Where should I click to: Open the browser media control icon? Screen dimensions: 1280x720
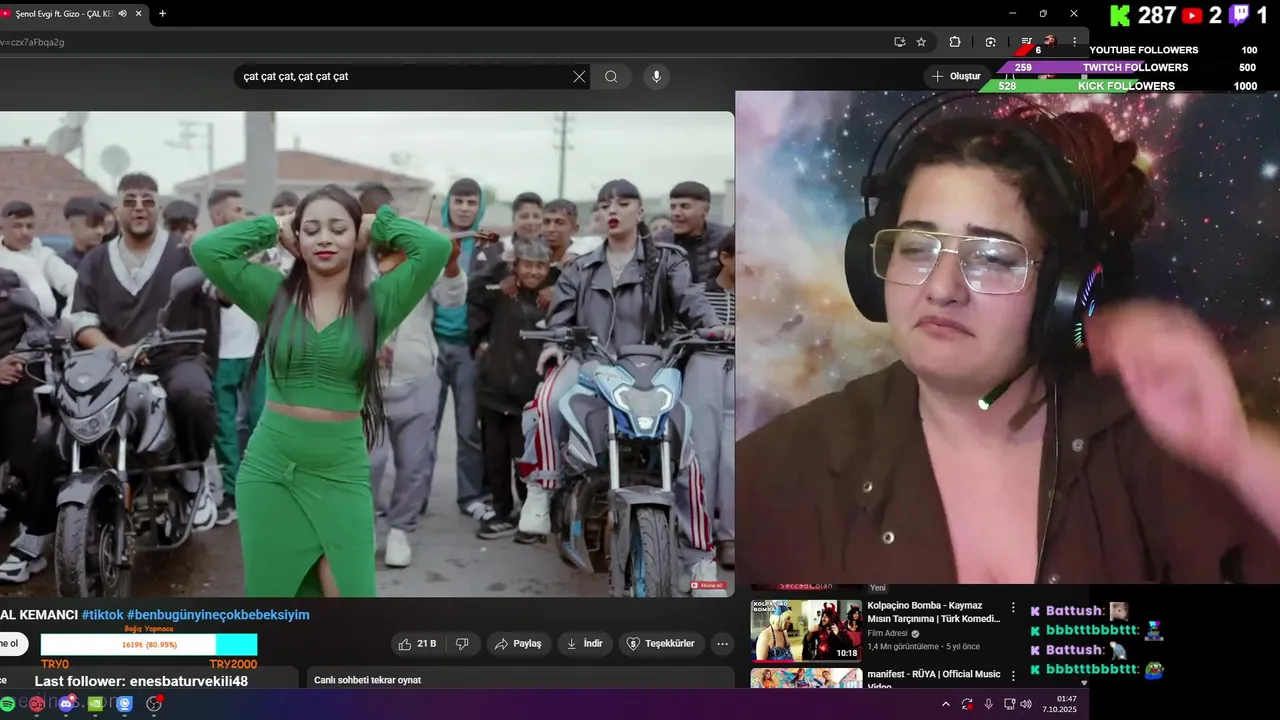1026,42
